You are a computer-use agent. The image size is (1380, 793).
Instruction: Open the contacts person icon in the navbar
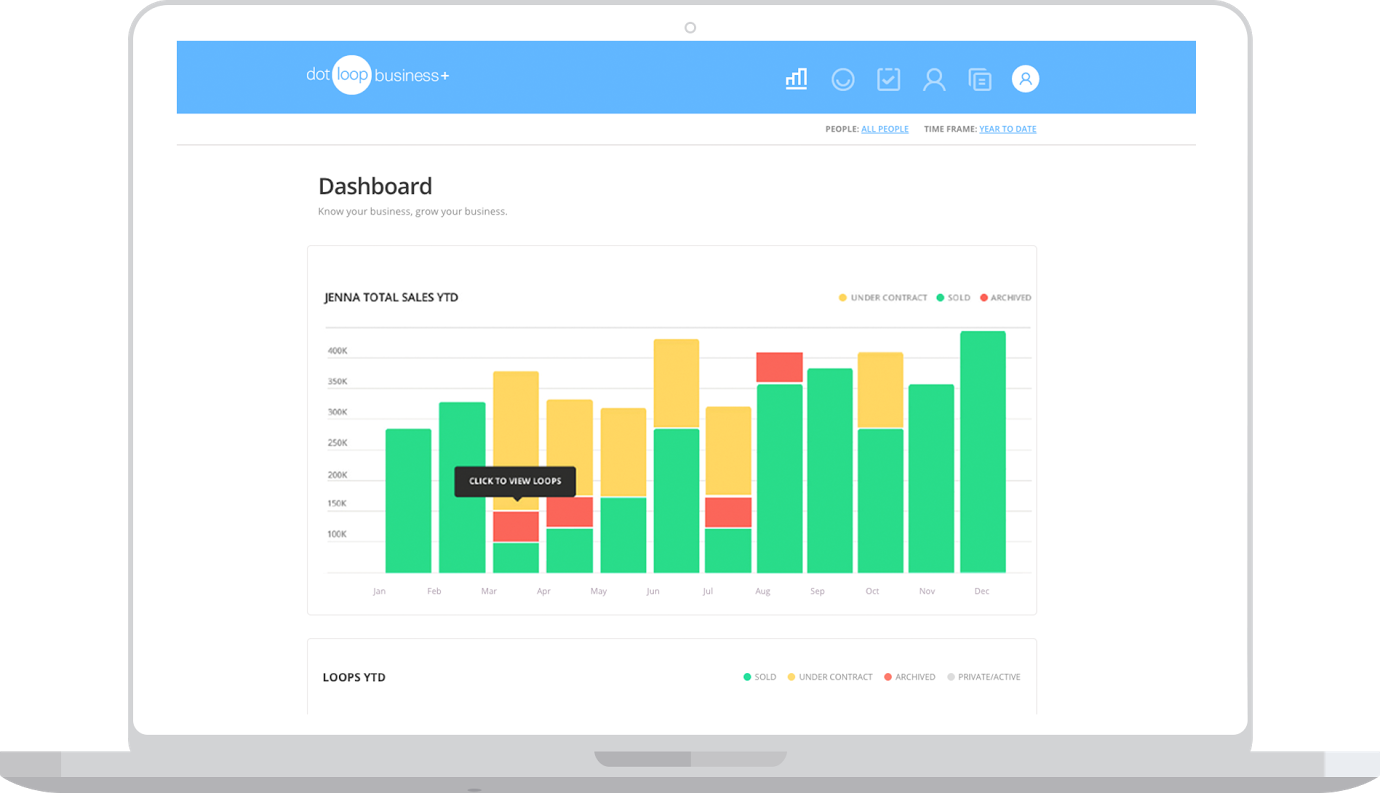point(933,77)
